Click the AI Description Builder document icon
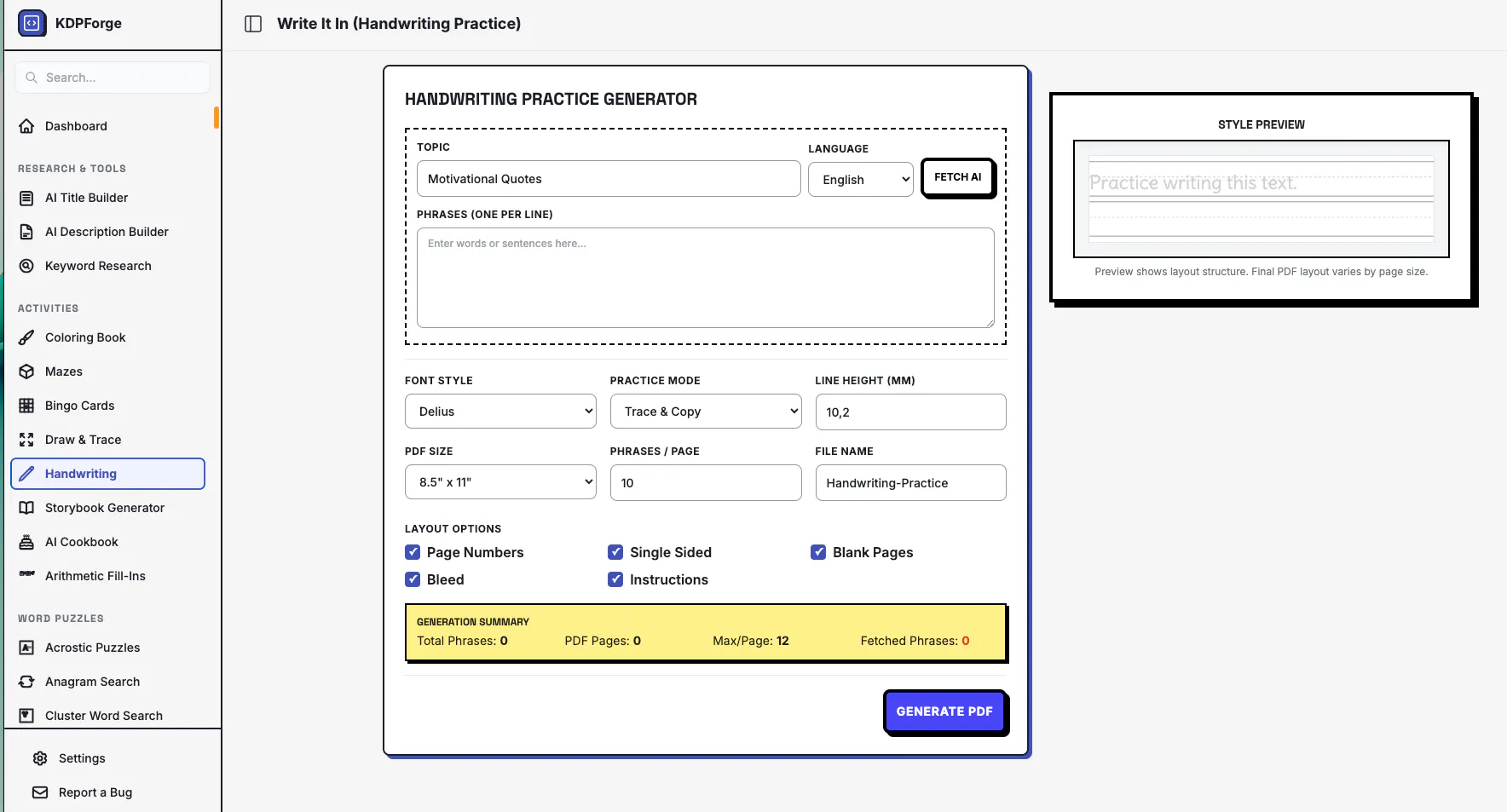Viewport: 1507px width, 812px height. [26, 232]
